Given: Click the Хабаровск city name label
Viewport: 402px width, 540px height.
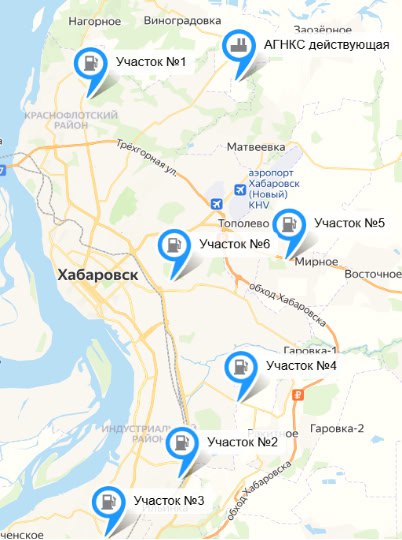Looking at the screenshot, I should pyautogui.click(x=98, y=275).
